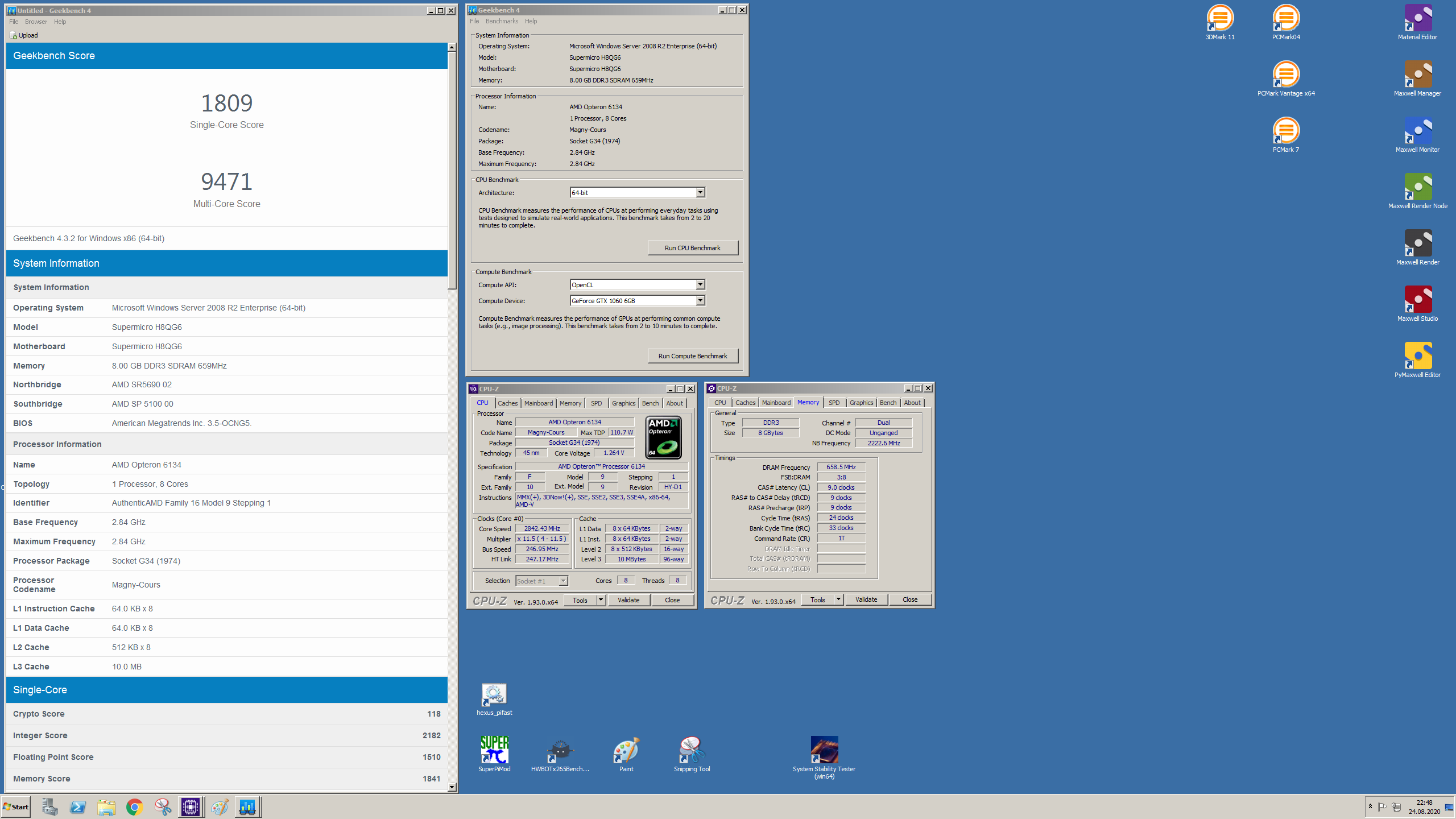Open the Maxwell Monitor desktop icon
Screen dimensions: 1456x819
pyautogui.click(x=1417, y=135)
